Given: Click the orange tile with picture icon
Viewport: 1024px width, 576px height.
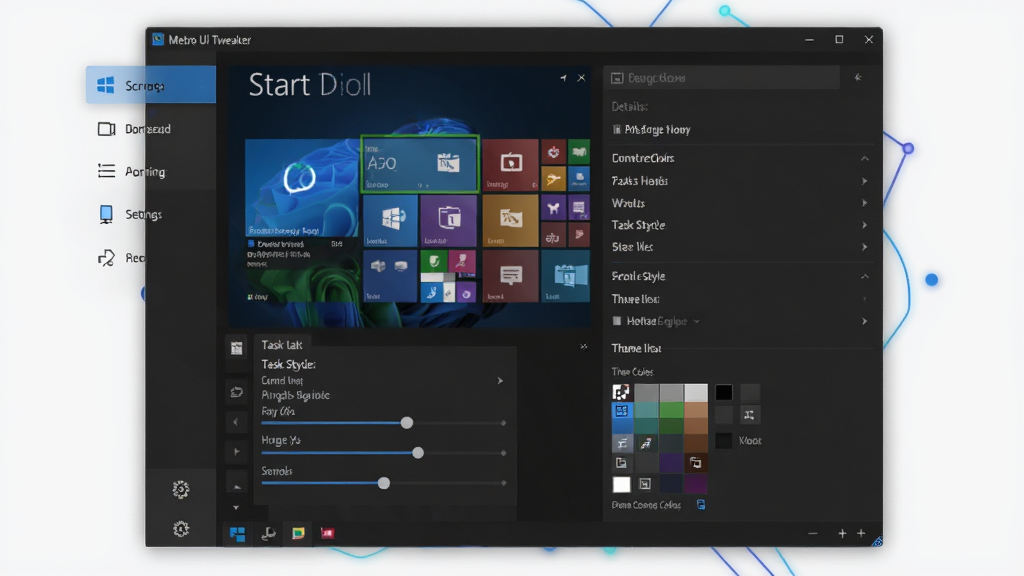Looking at the screenshot, I should coord(511,221).
